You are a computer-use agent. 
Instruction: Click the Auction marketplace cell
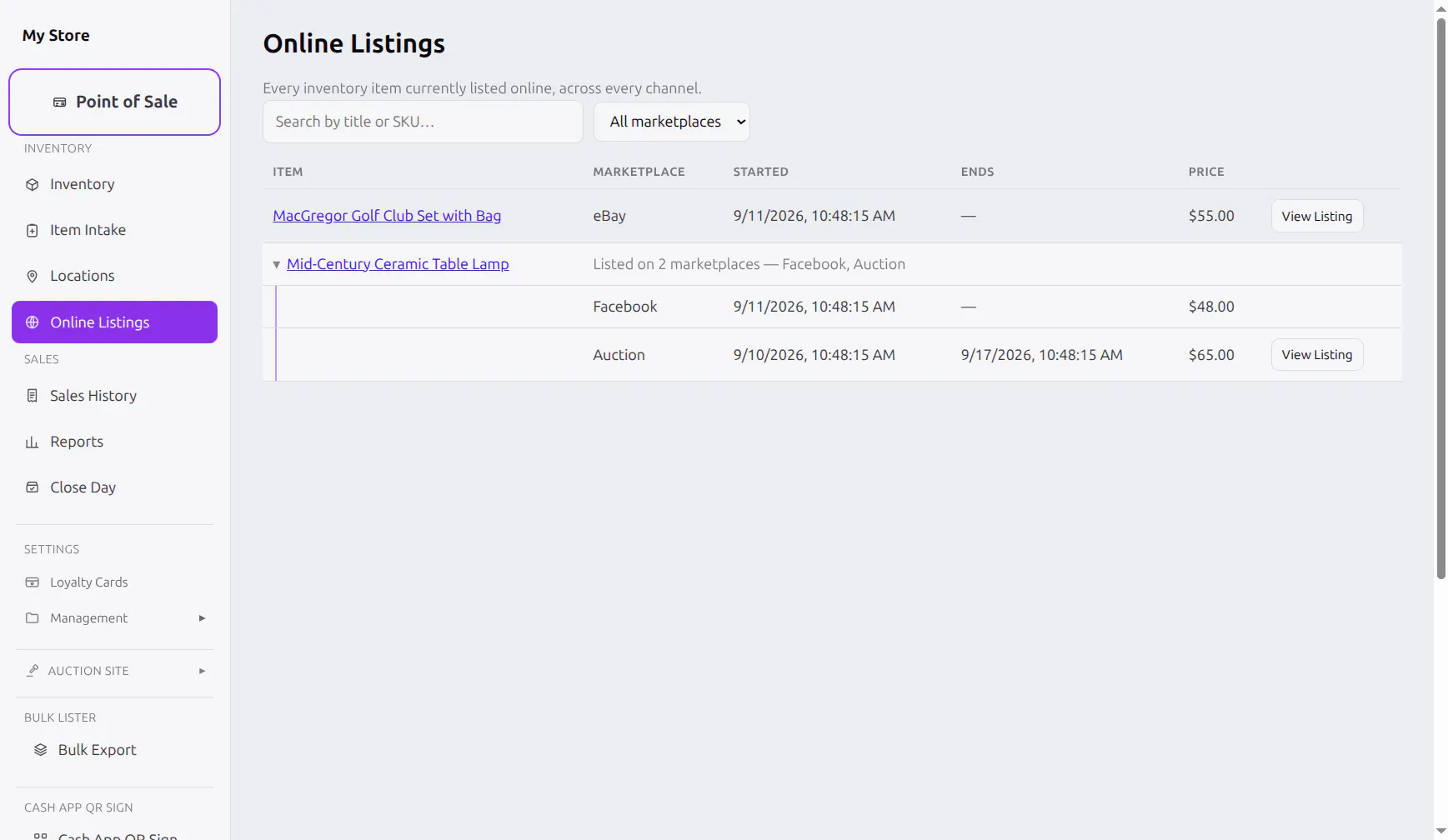tap(619, 355)
